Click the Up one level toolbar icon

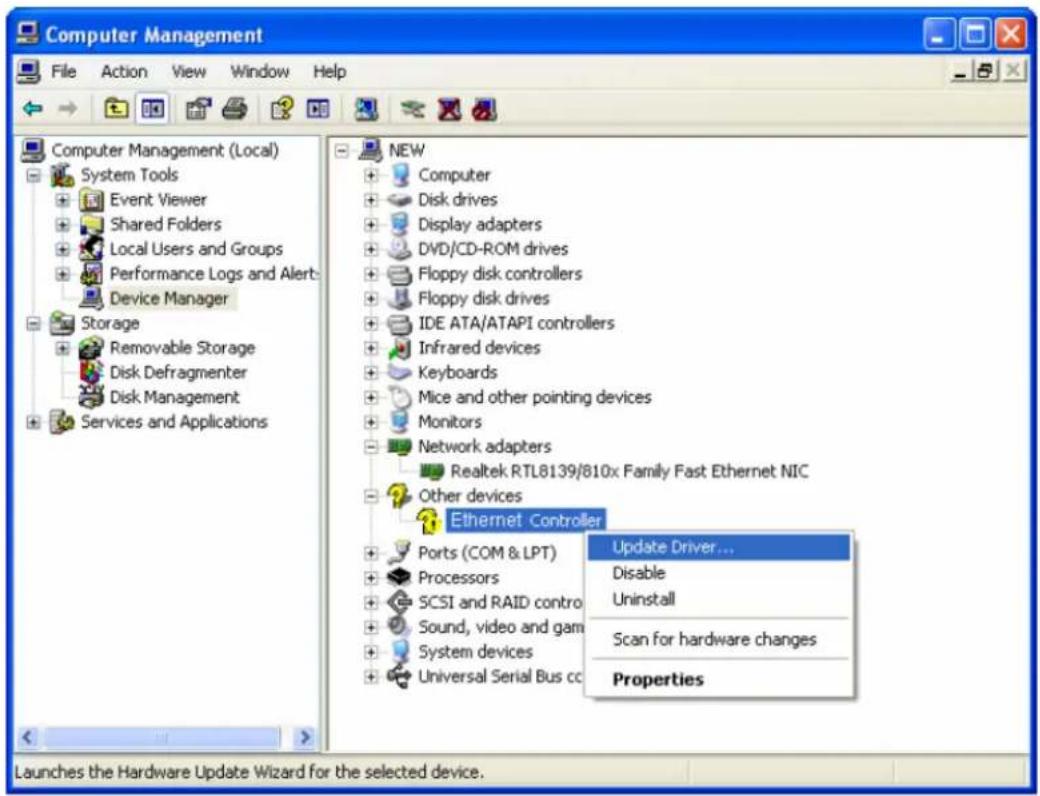pos(116,108)
